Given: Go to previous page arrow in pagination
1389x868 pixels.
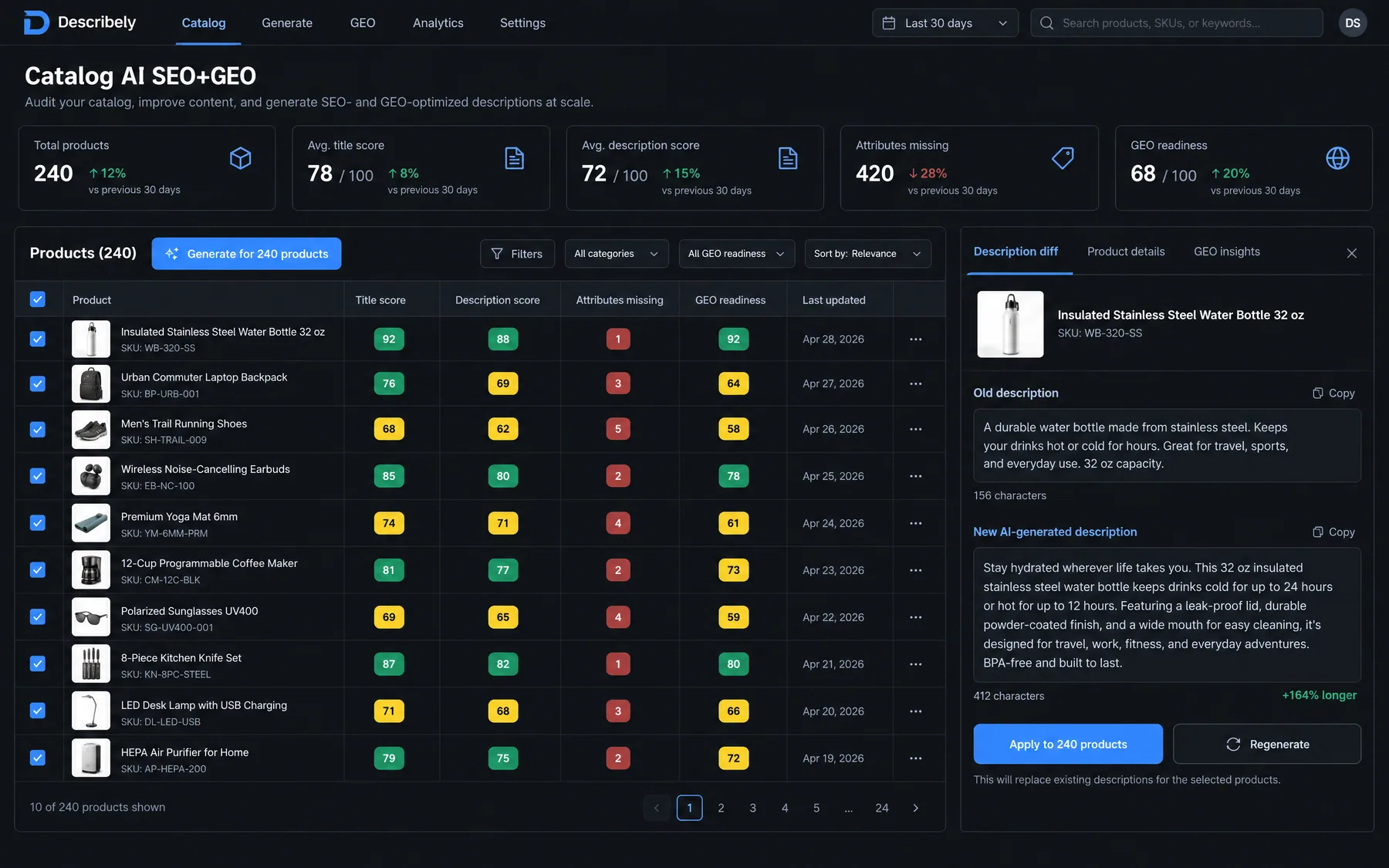Looking at the screenshot, I should pos(657,808).
